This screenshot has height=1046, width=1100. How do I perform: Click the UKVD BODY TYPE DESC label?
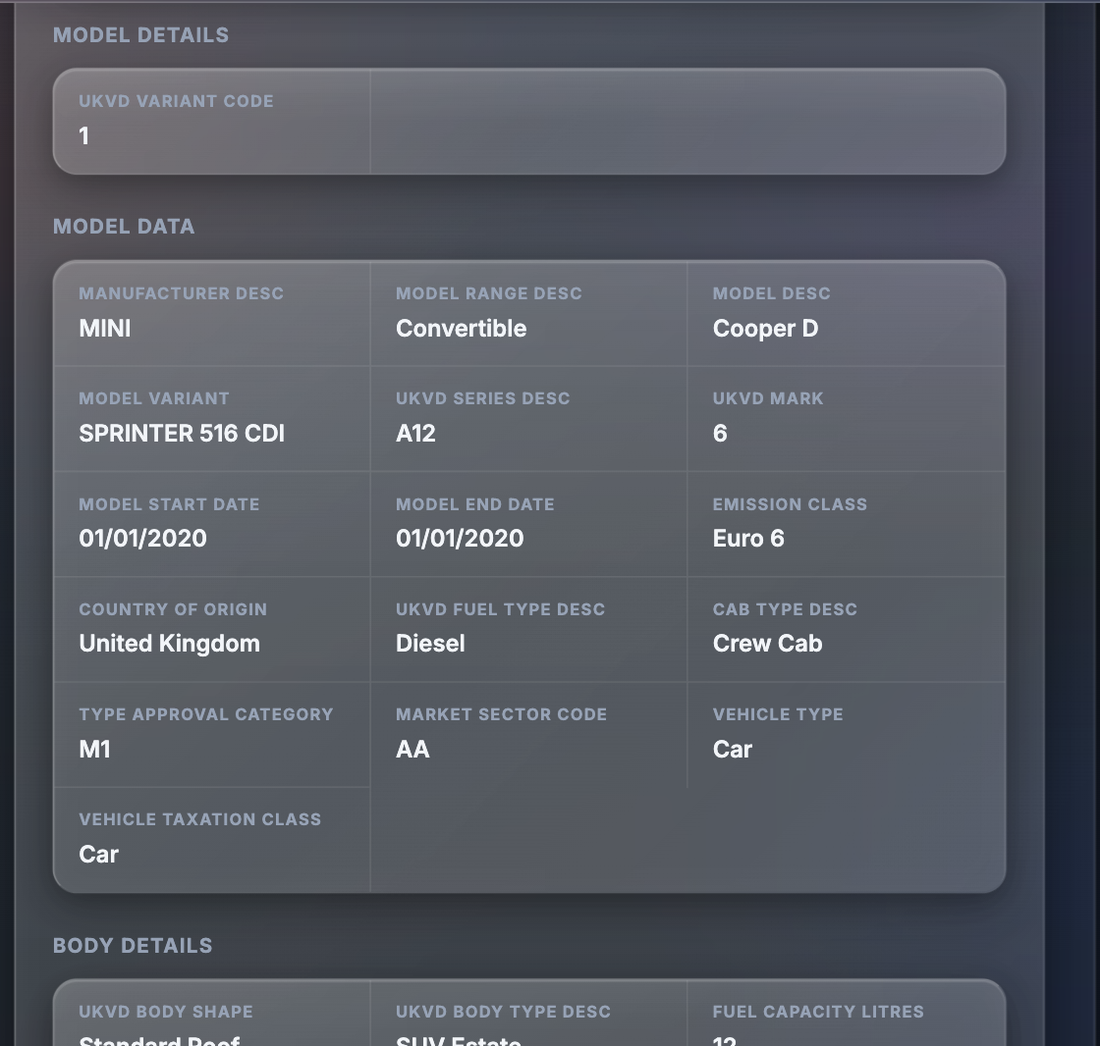(503, 1012)
